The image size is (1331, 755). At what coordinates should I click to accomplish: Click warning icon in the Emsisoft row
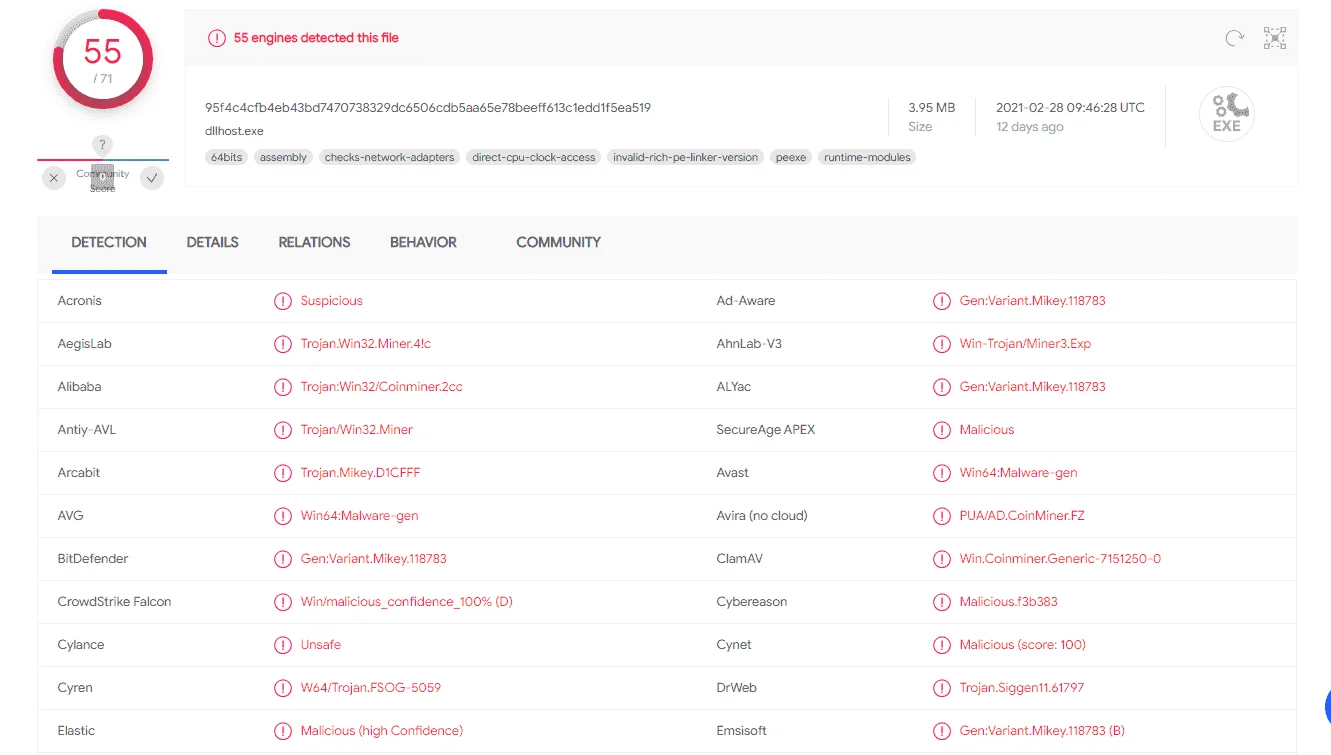pos(942,731)
